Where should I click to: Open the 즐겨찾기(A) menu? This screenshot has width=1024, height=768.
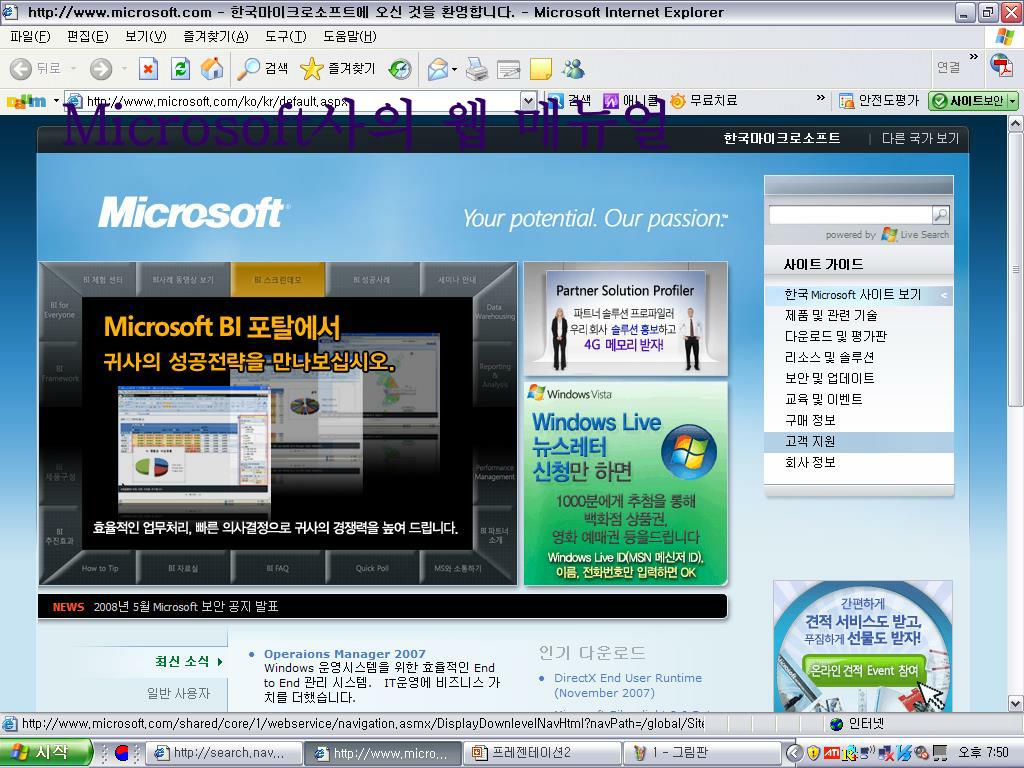216,37
